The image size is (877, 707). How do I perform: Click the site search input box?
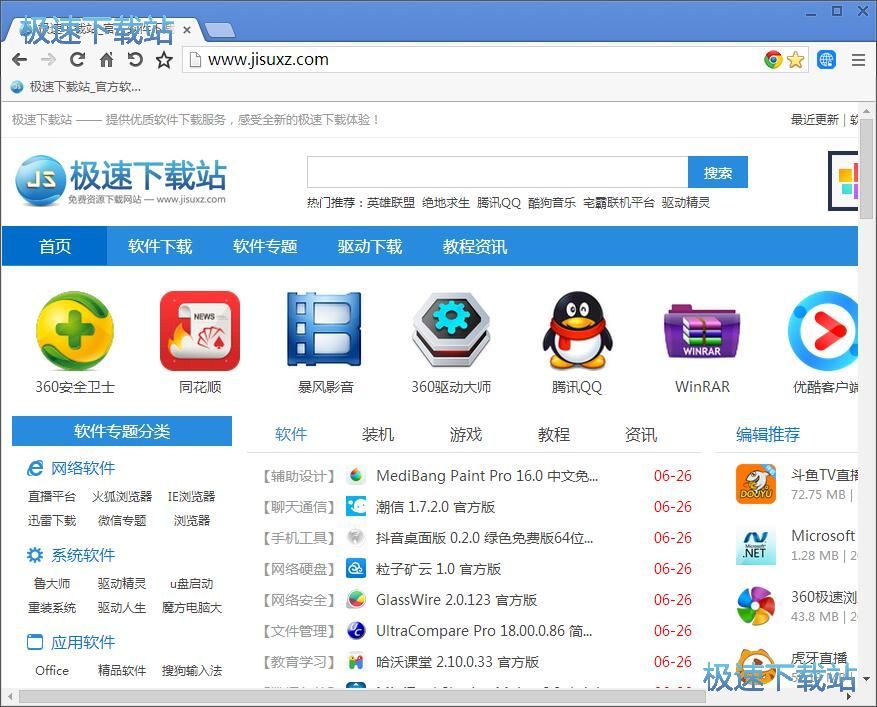click(x=497, y=172)
